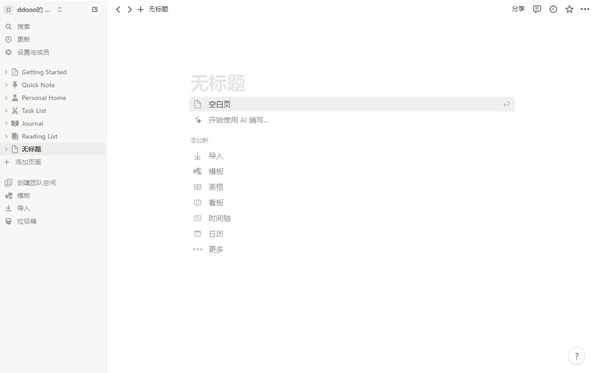This screenshot has width=597, height=373.
Task: Go back with the left arrow
Action: 118,10
